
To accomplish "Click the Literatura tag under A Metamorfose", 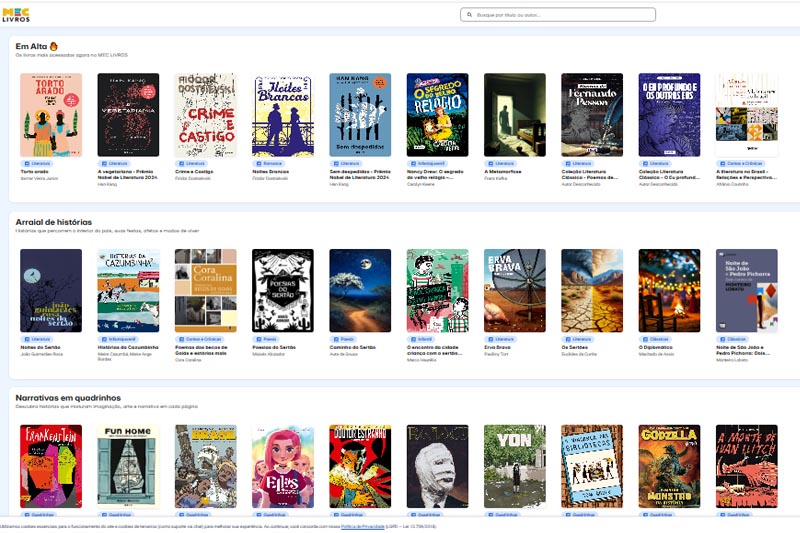I will pyautogui.click(x=501, y=164).
